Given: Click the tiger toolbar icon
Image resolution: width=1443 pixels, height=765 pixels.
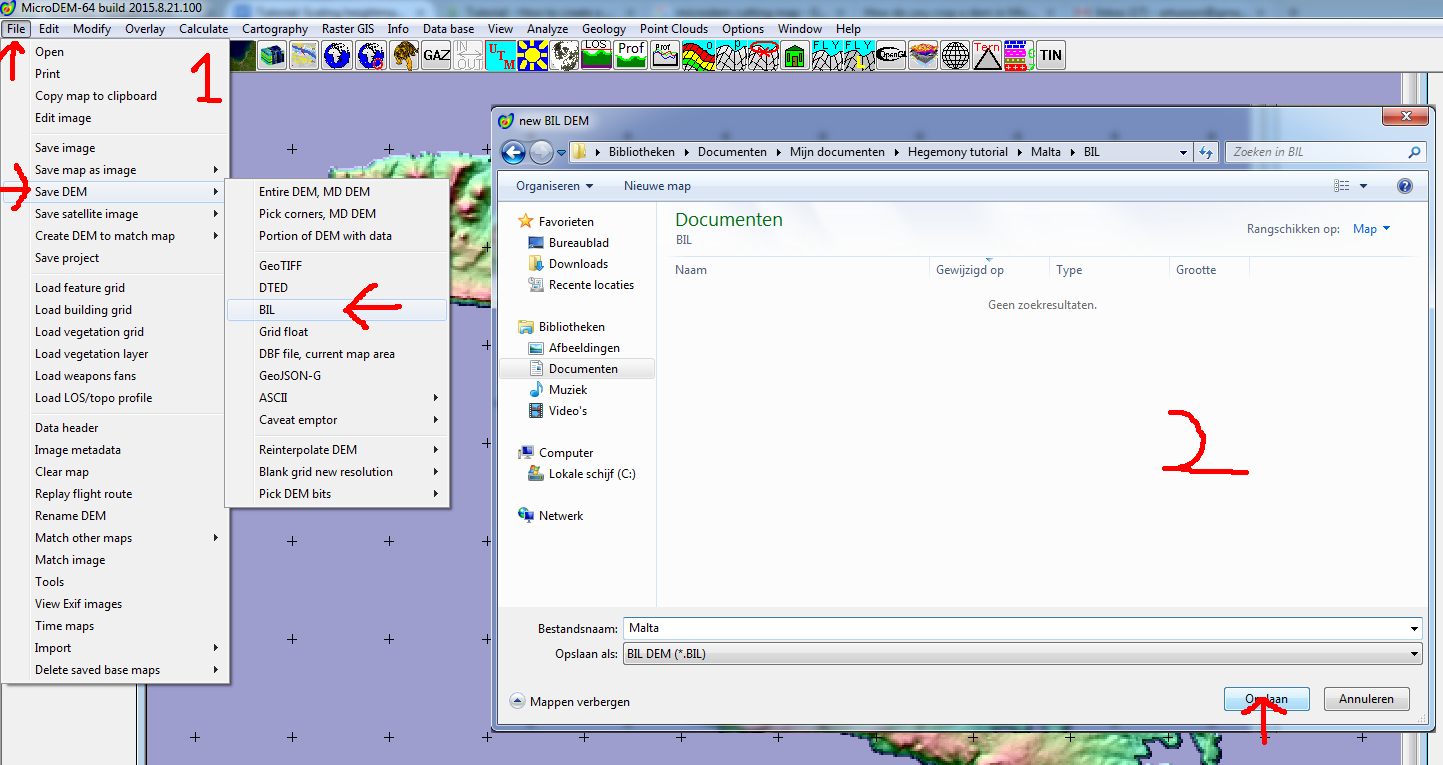Looking at the screenshot, I should (404, 55).
